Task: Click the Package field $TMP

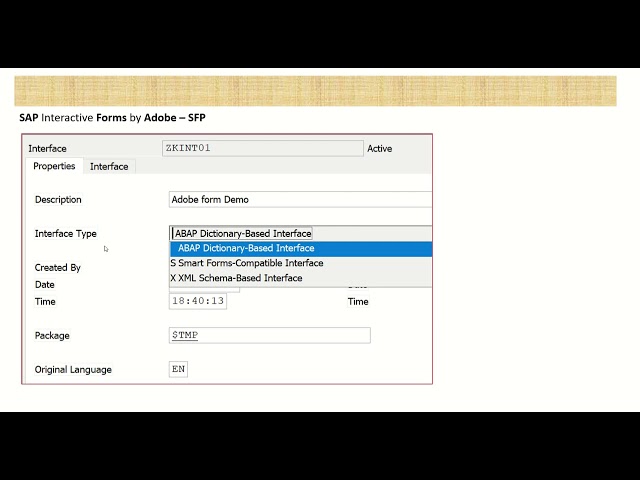Action: pos(270,335)
